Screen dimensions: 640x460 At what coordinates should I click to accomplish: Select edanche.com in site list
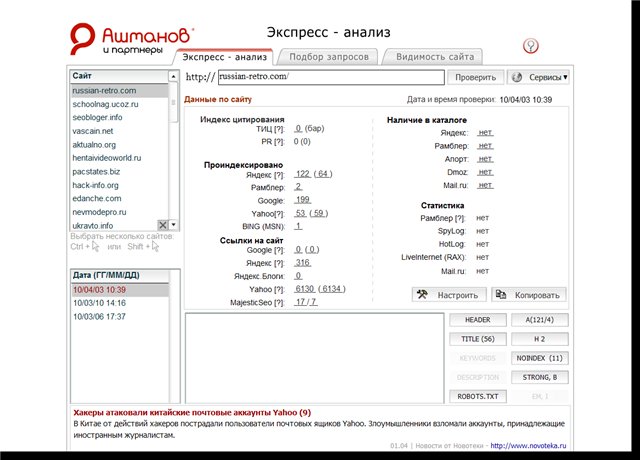[119, 198]
